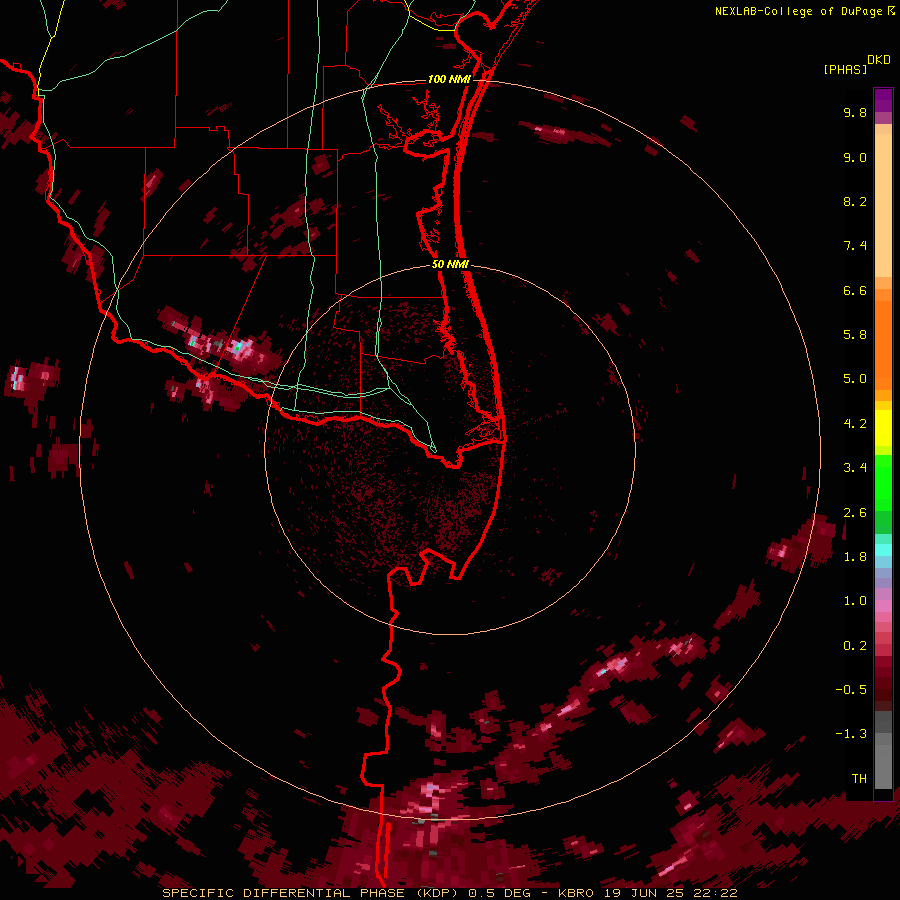
Task: Click the KBRO station identifier in caption
Action: tap(576, 893)
